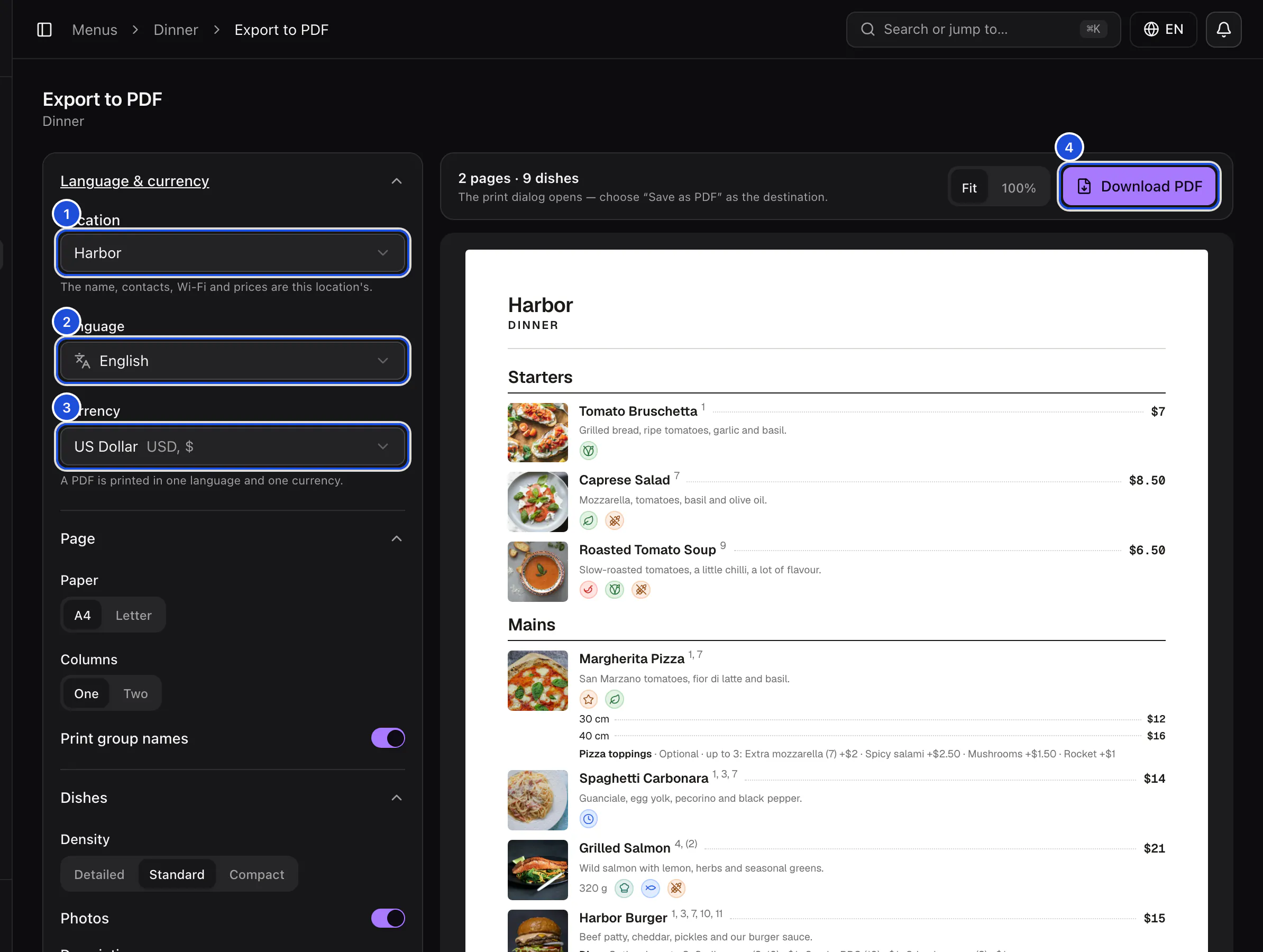Click Download PDF button

[x=1139, y=187]
